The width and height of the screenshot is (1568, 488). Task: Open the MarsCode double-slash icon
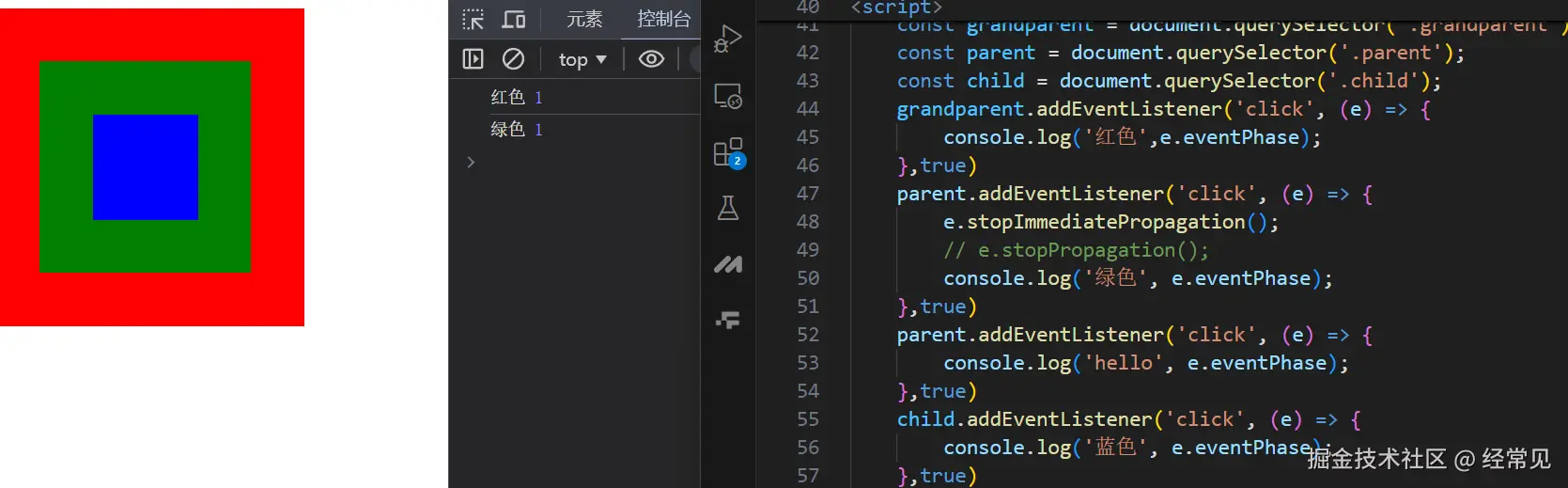pyautogui.click(x=728, y=265)
